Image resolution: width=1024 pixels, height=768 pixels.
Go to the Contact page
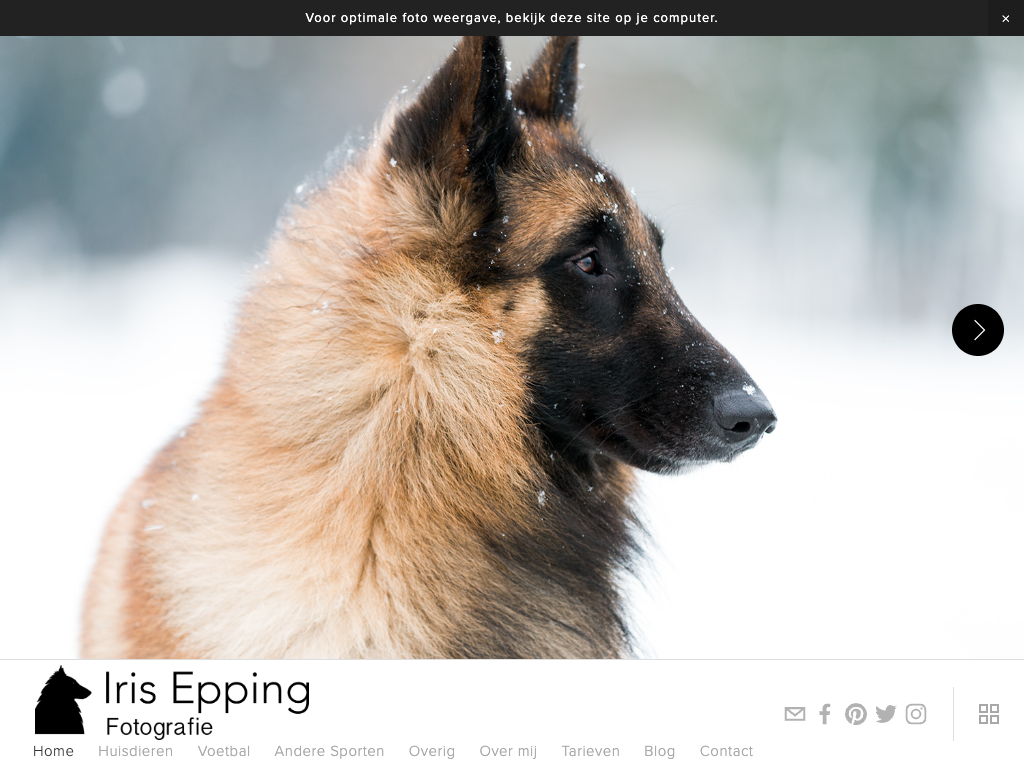(x=726, y=751)
